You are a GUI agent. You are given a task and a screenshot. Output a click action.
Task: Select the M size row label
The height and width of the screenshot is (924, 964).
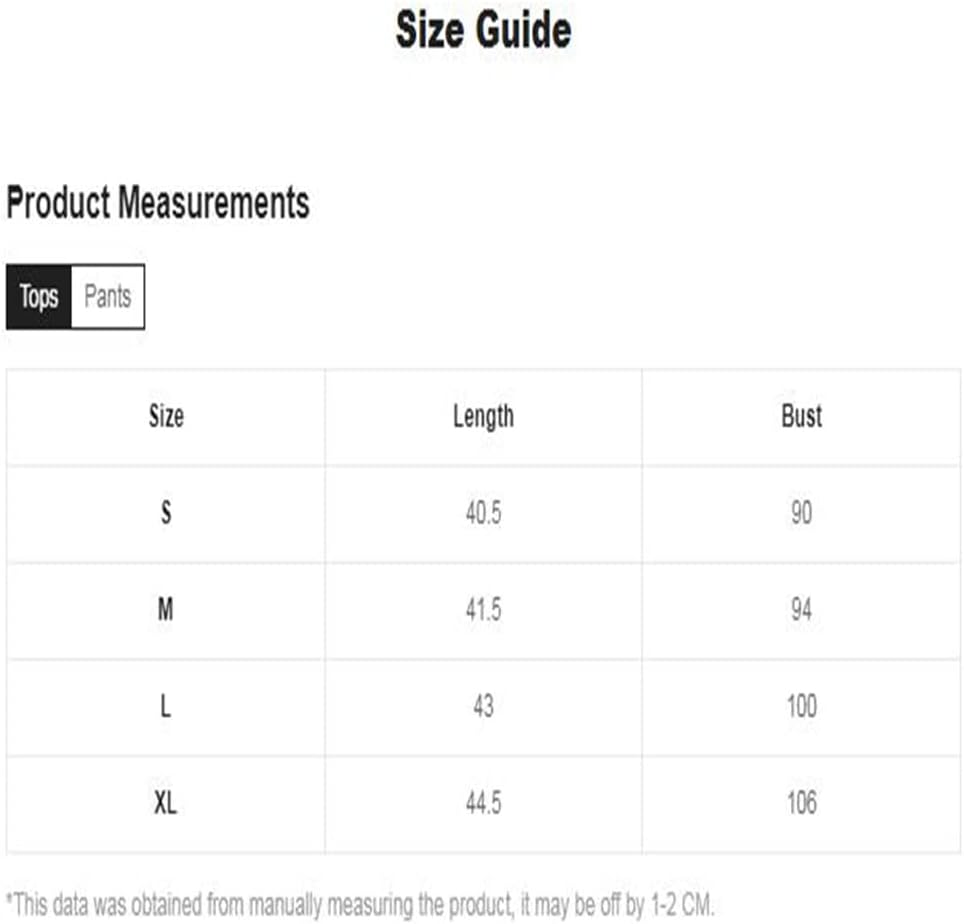165,609
